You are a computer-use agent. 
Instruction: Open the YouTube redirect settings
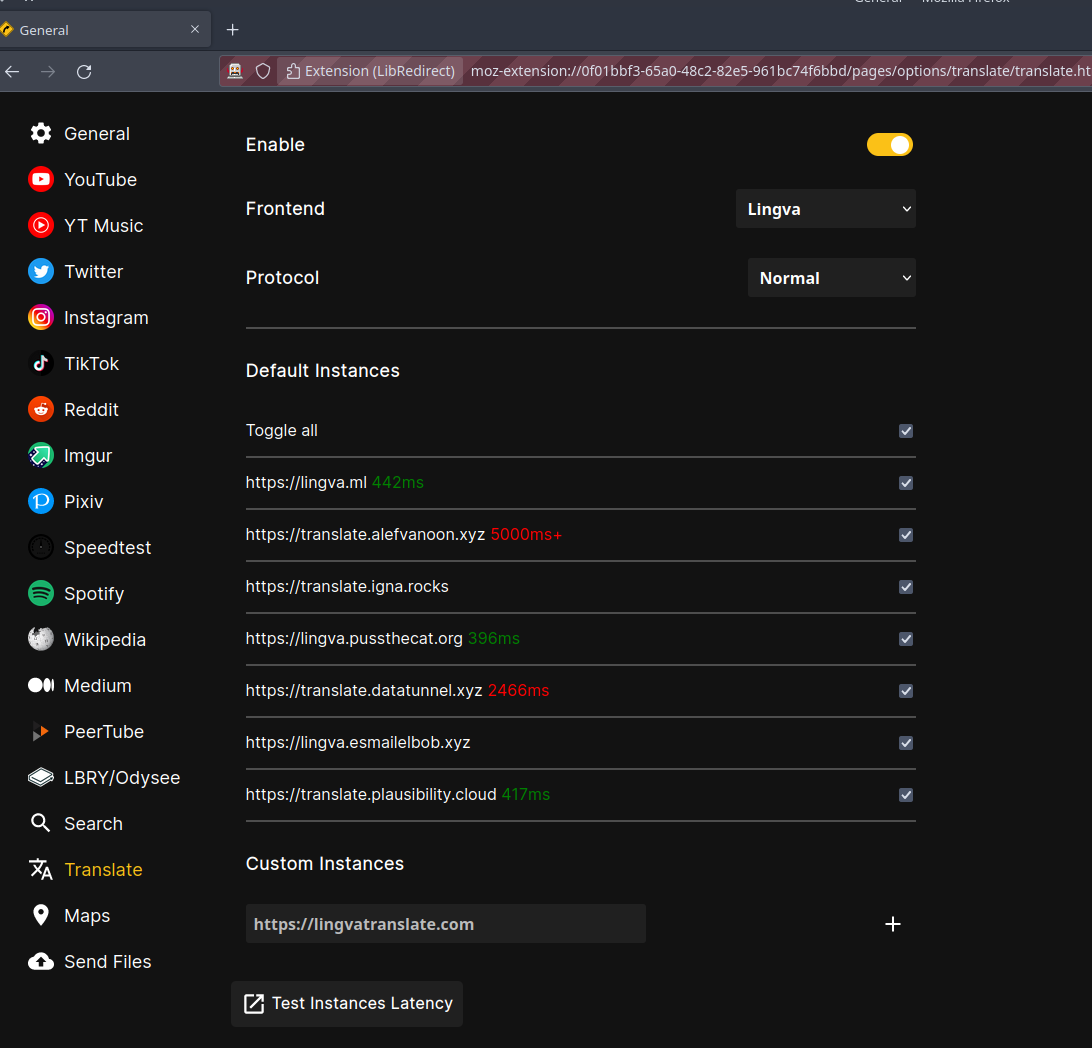[99, 179]
